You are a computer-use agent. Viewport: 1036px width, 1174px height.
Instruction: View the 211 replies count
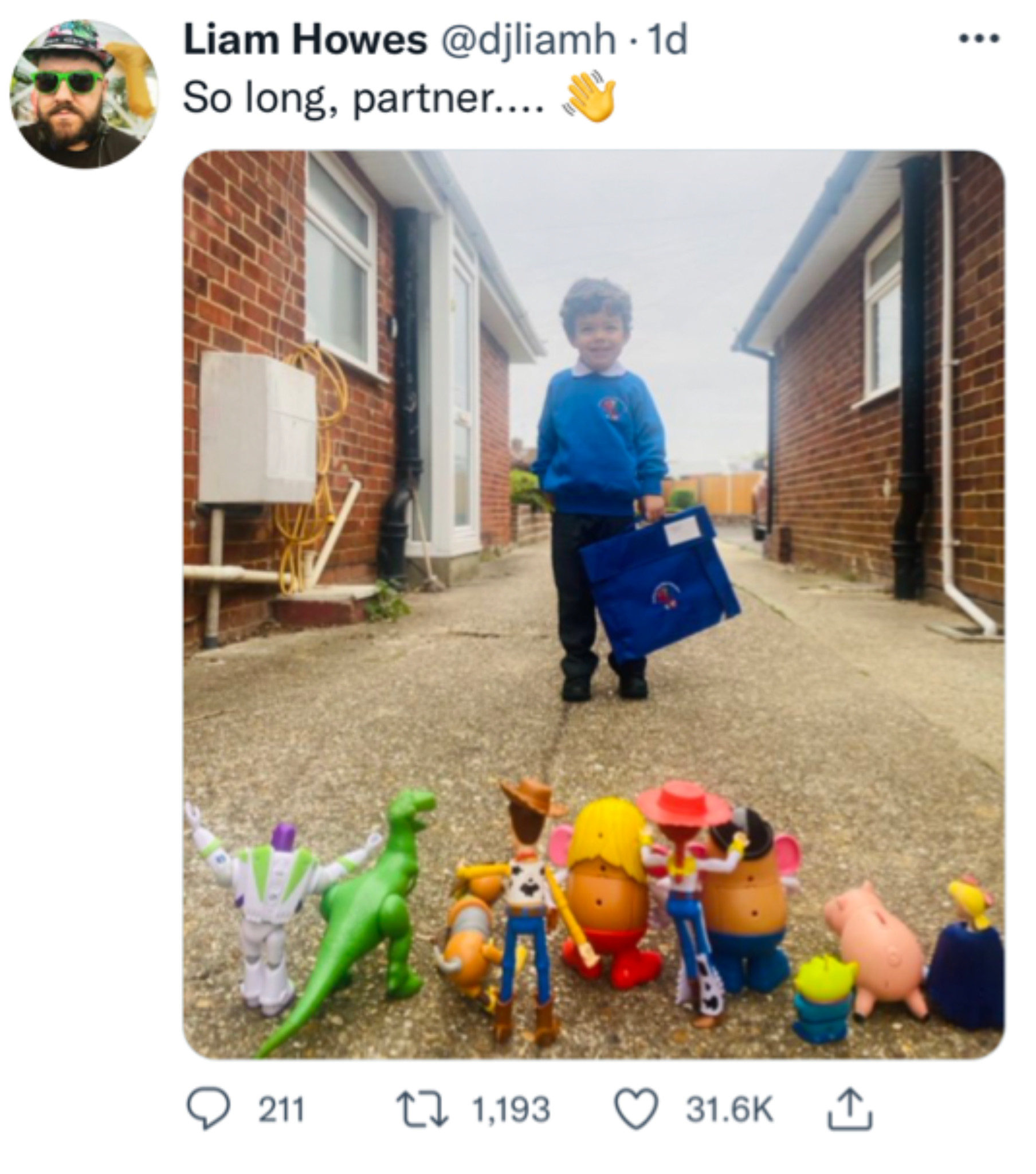[281, 1109]
